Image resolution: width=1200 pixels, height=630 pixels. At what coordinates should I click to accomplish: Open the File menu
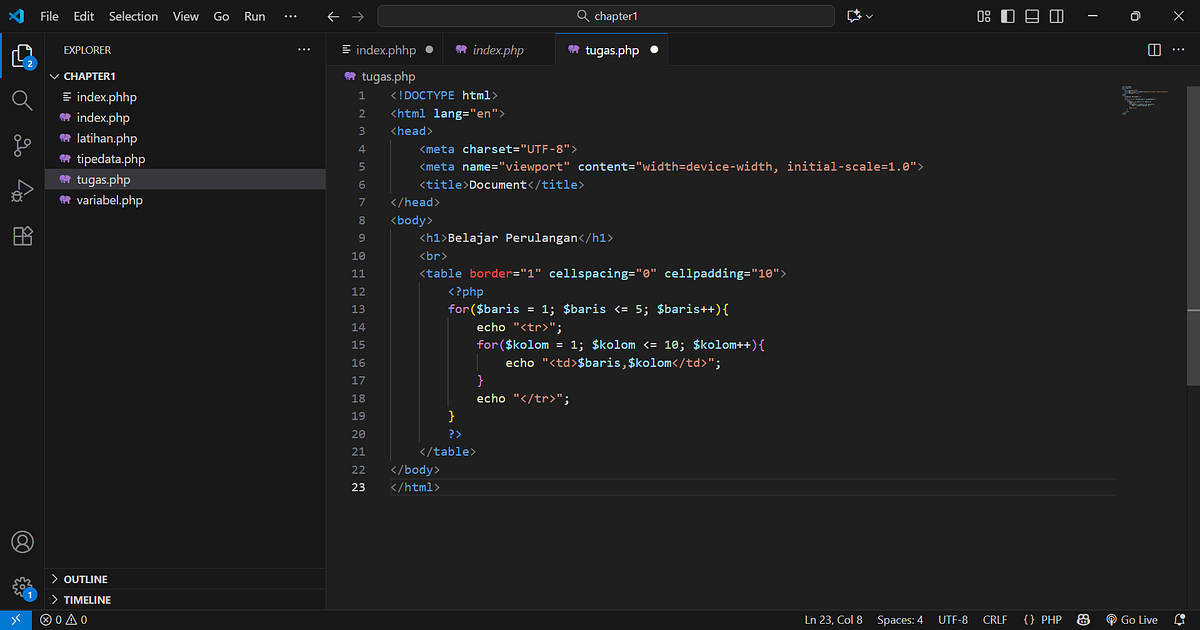pyautogui.click(x=49, y=16)
